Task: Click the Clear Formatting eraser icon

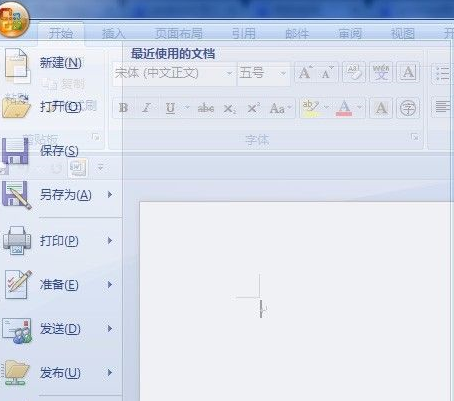Action: pyautogui.click(x=353, y=72)
